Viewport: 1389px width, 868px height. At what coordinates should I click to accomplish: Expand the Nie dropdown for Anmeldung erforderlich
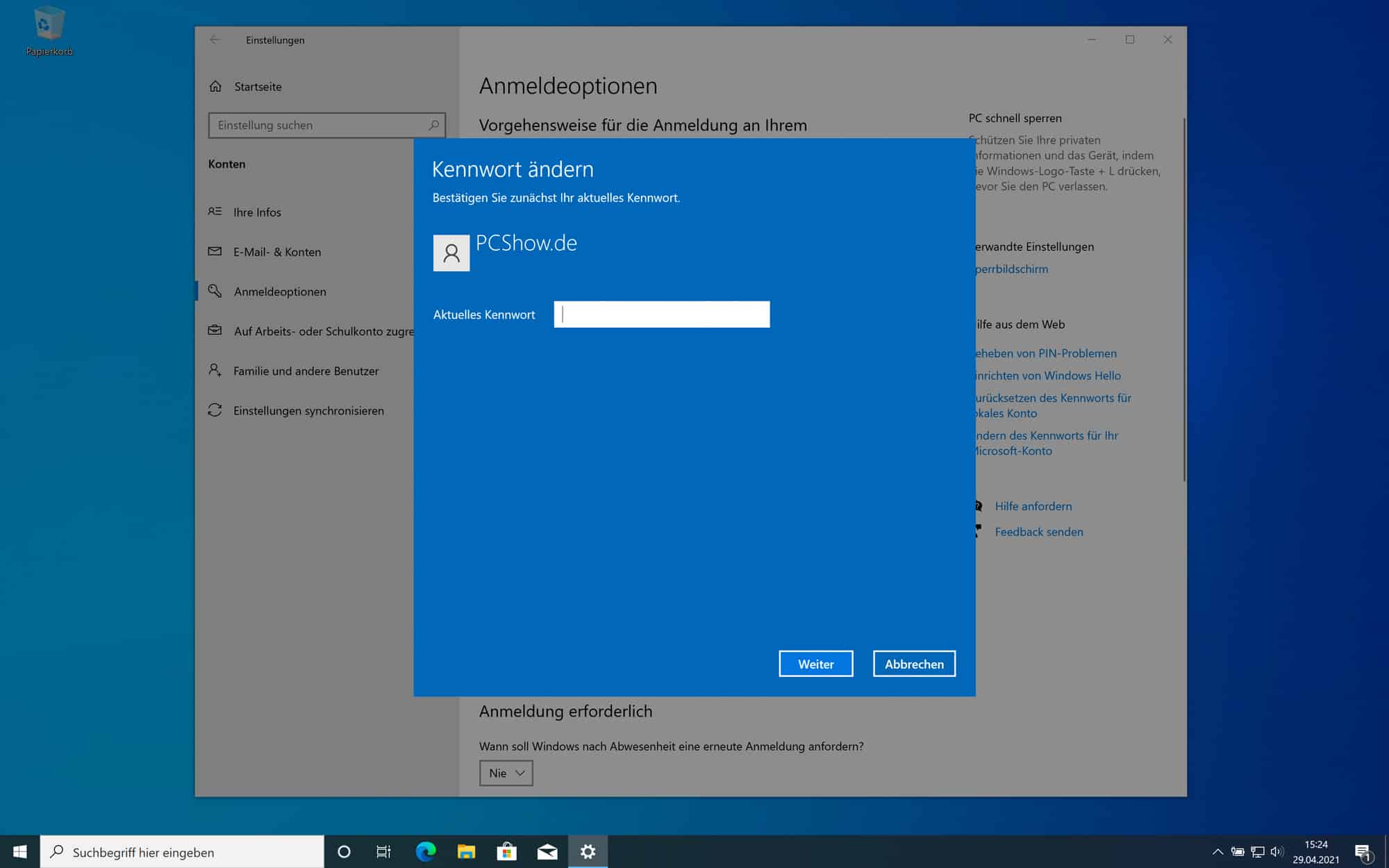point(506,773)
